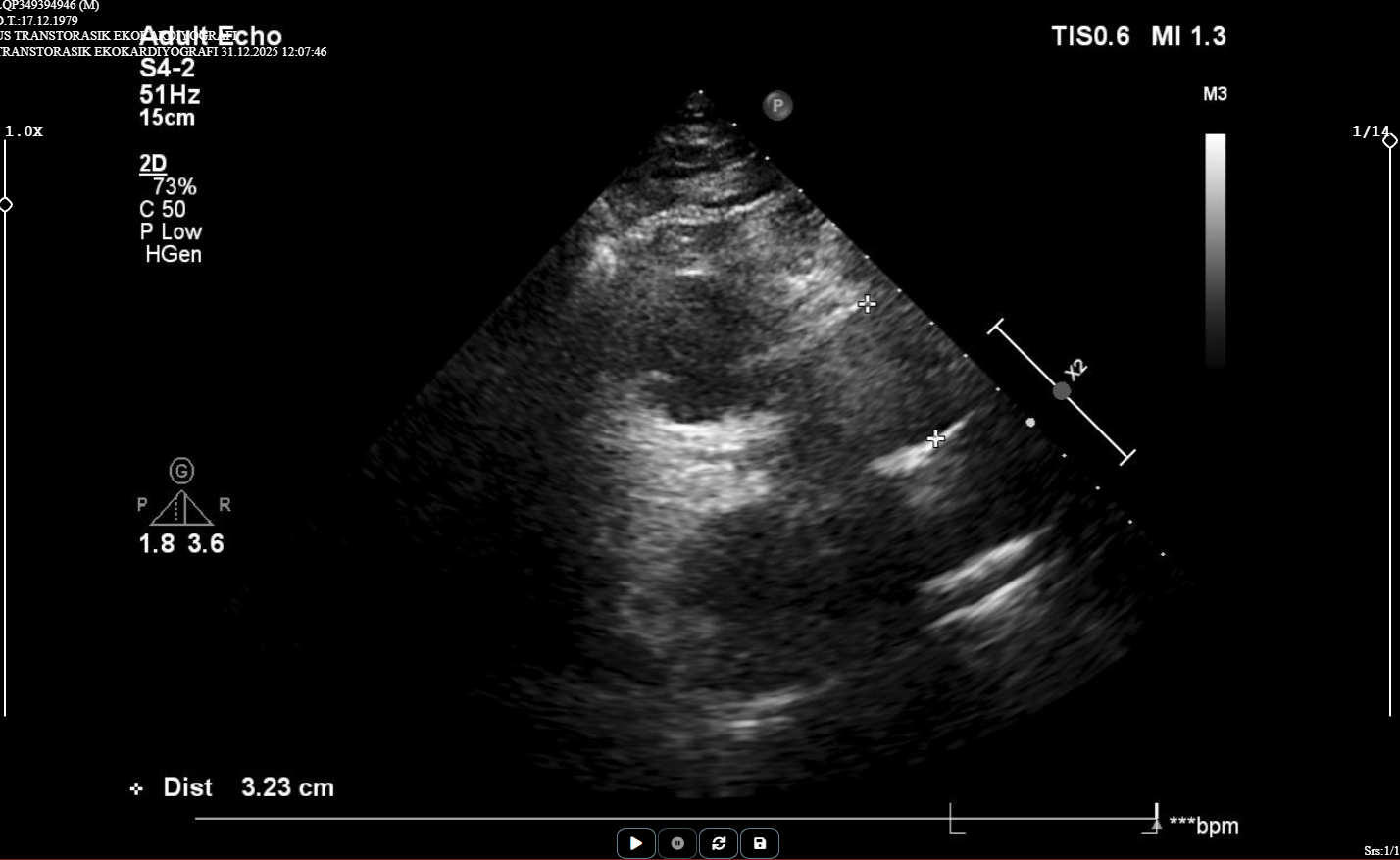The image size is (1400, 860).
Task: Click the 1.0x zoom level label
Action: (x=25, y=131)
